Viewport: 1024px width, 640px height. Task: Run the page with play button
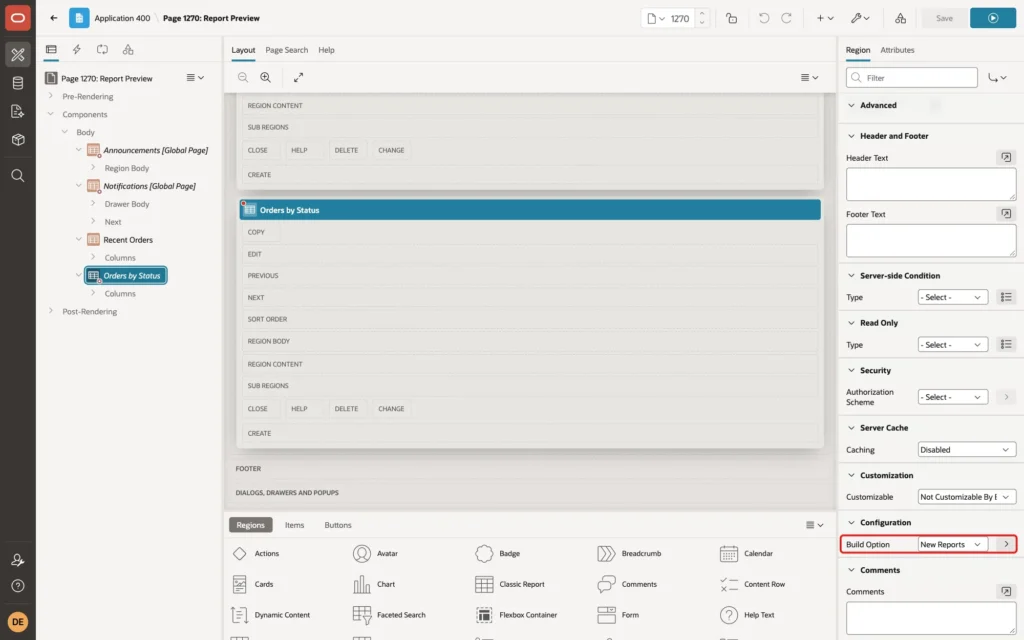pos(993,18)
